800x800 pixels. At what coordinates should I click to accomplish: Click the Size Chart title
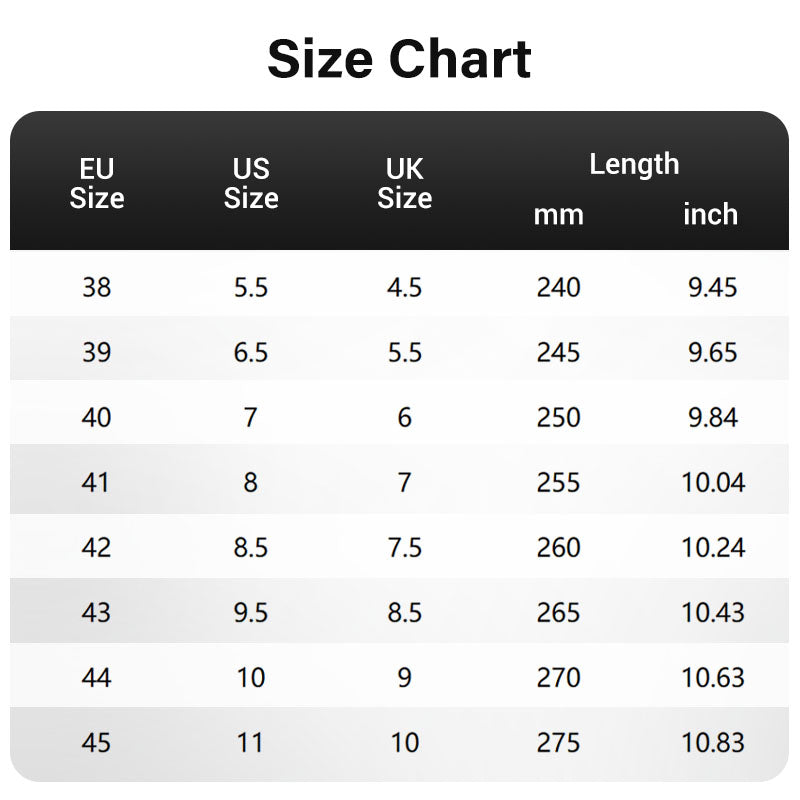(x=399, y=58)
